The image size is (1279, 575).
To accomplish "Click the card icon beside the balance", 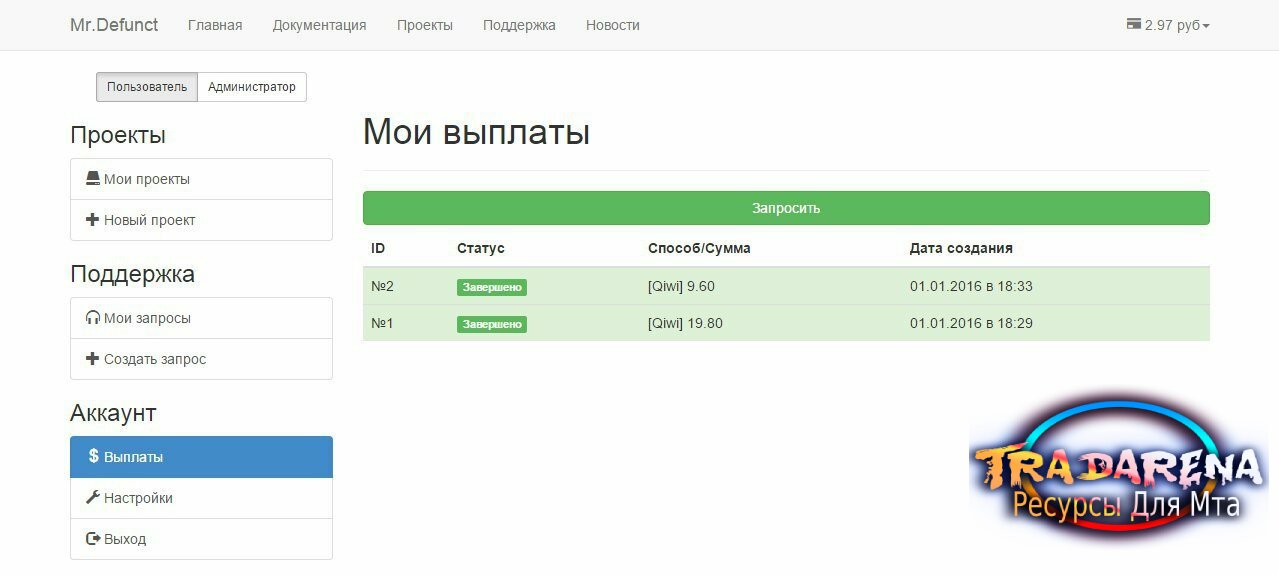I will tap(1134, 24).
